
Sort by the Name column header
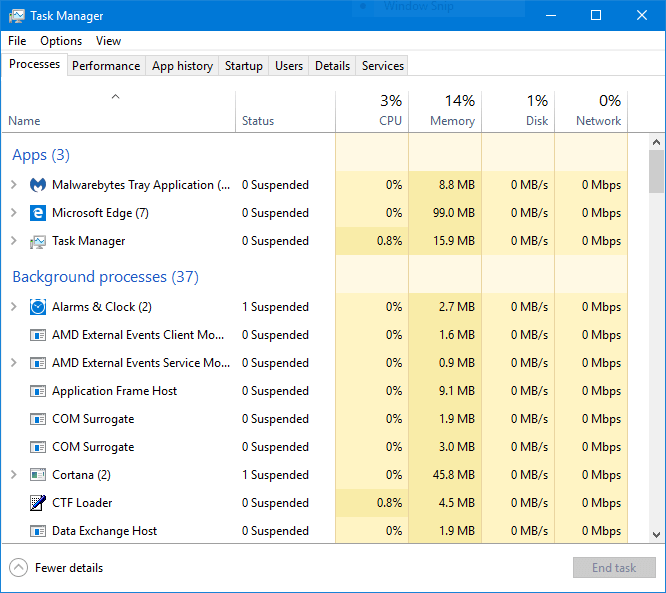point(119,111)
